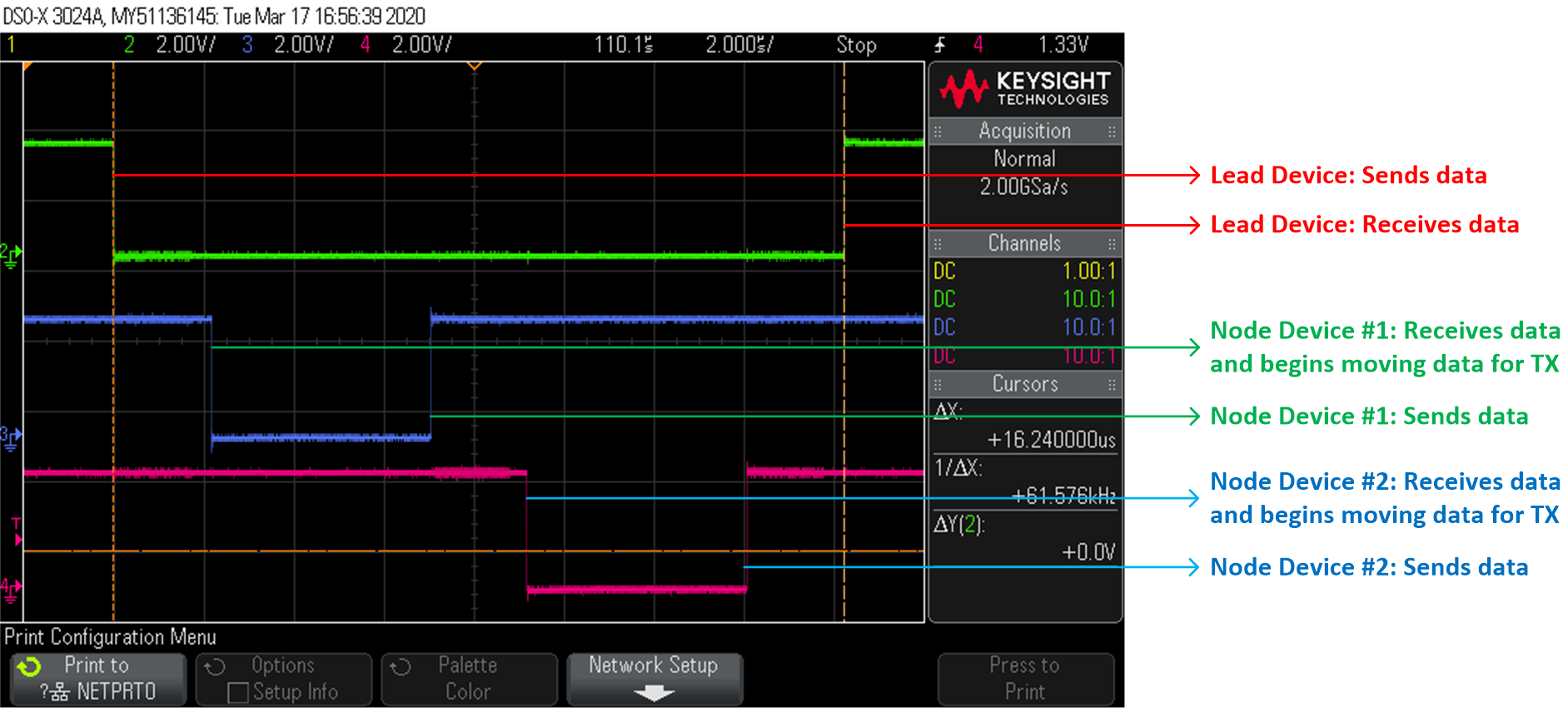The height and width of the screenshot is (708, 1568).
Task: Click the 1.33V trigger level readout
Action: pos(1063,45)
